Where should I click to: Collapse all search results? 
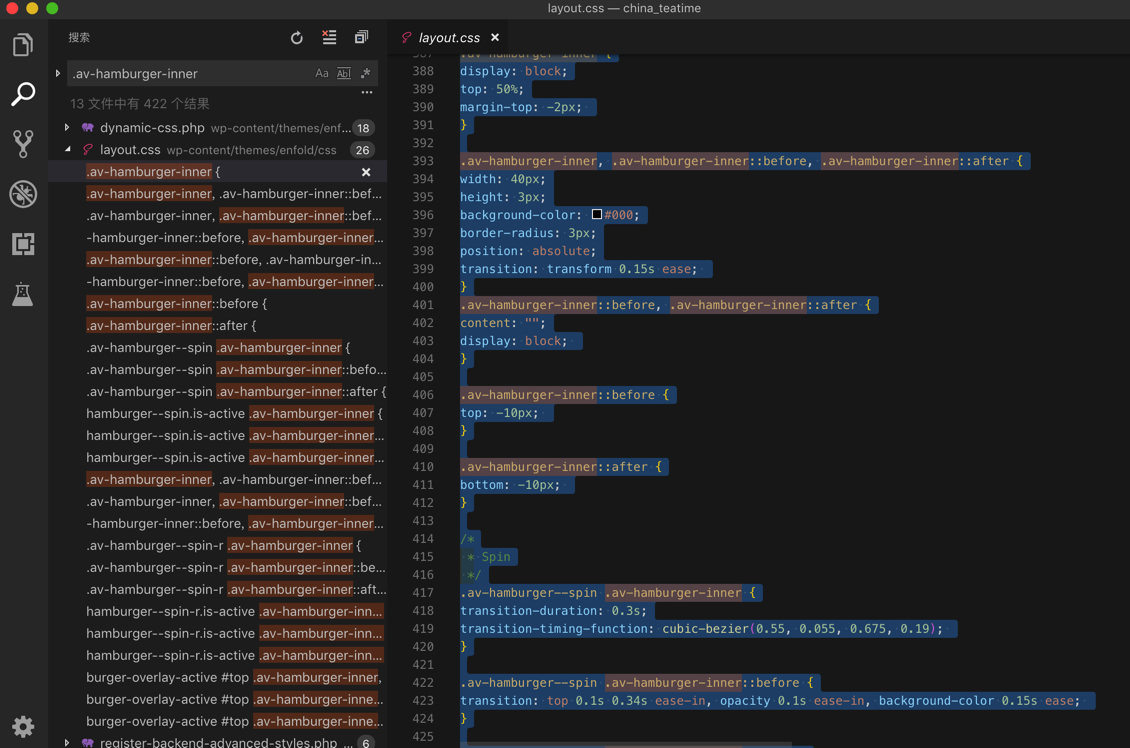pyautogui.click(x=361, y=38)
